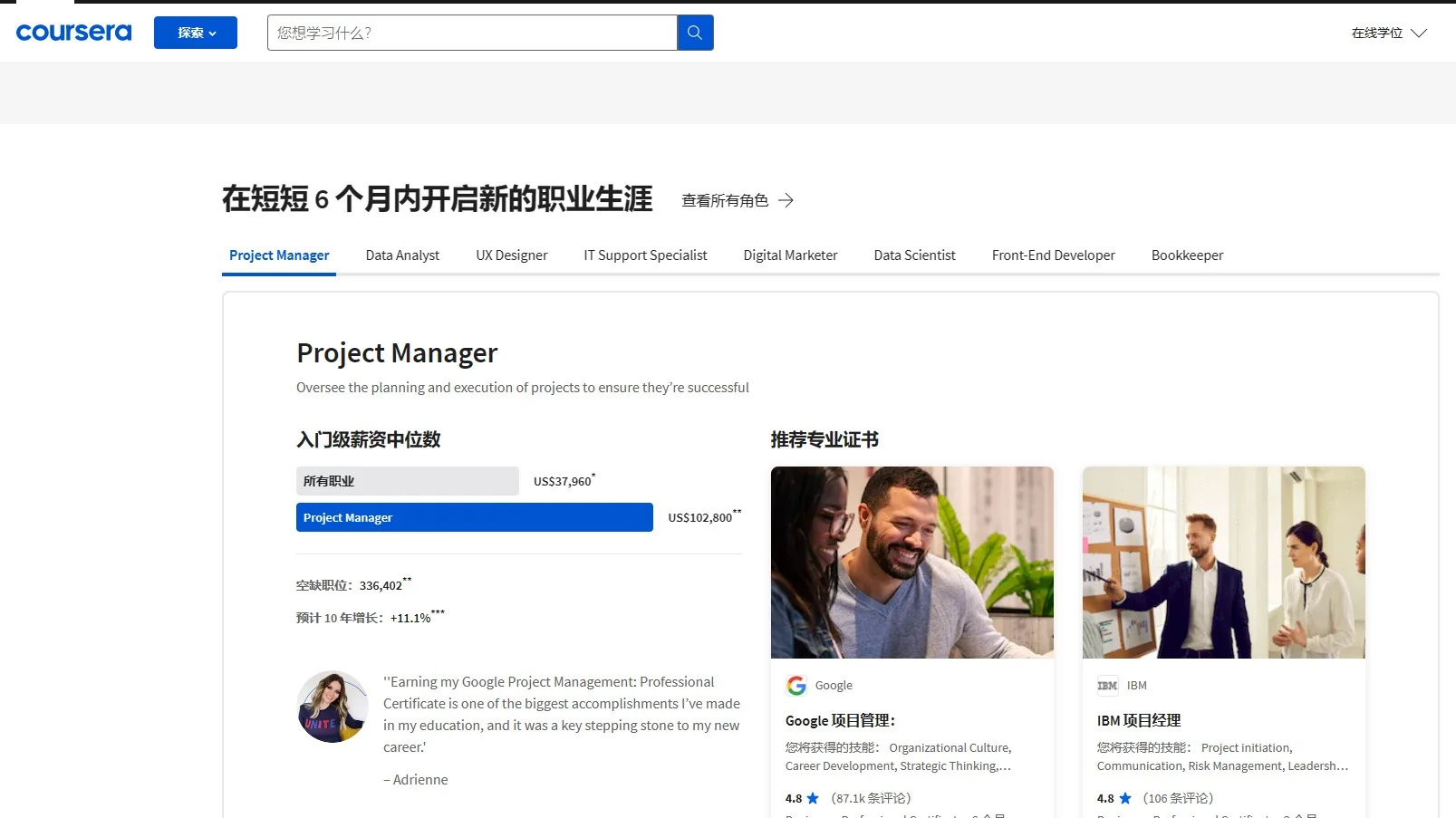
Task: Open the IBM 项目经理 certificate title
Action: [1138, 720]
